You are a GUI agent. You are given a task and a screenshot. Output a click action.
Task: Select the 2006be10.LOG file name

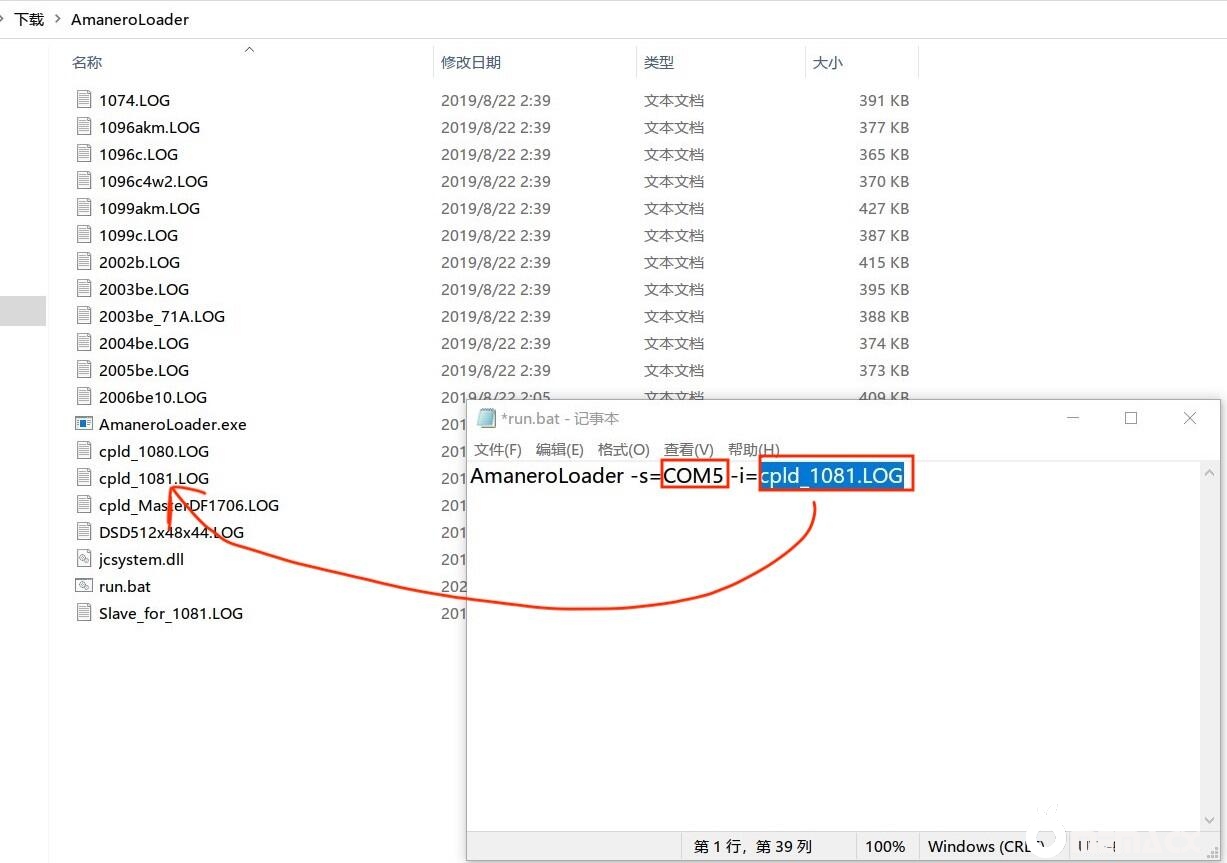pyautogui.click(x=153, y=397)
